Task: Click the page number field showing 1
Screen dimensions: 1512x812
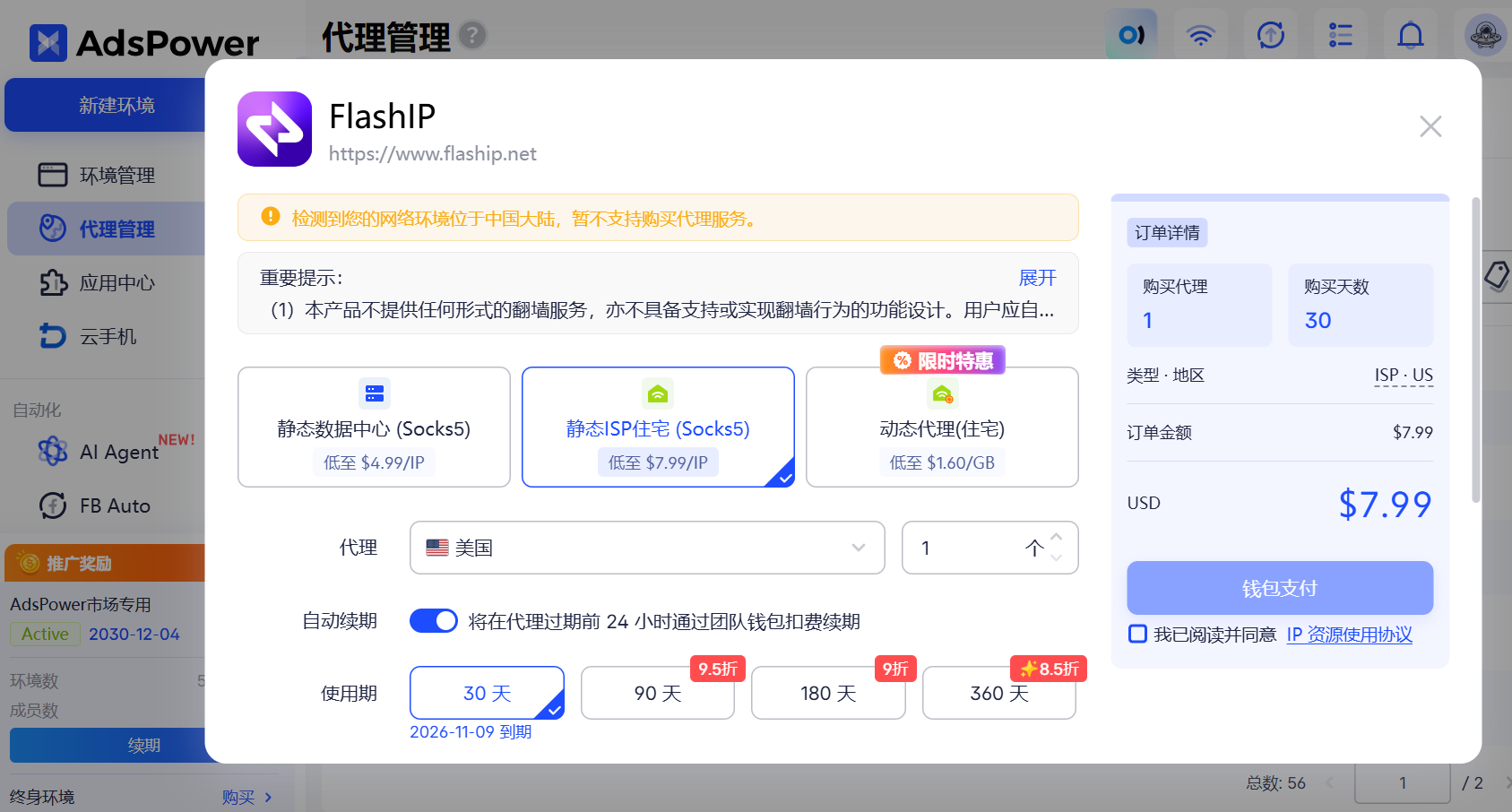Action: coord(1403,782)
